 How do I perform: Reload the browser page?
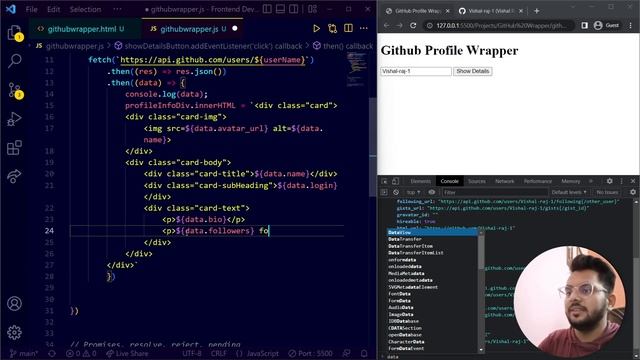point(413,25)
